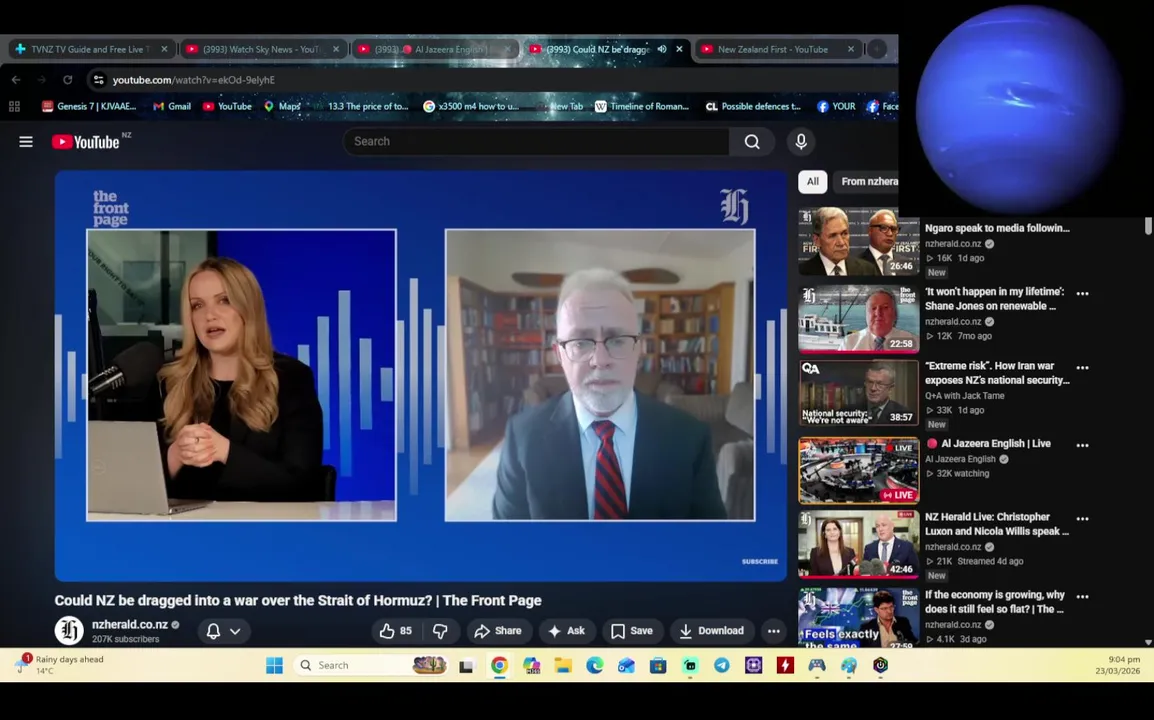
Task: Go to the YouTube home logo
Action: coord(85,142)
